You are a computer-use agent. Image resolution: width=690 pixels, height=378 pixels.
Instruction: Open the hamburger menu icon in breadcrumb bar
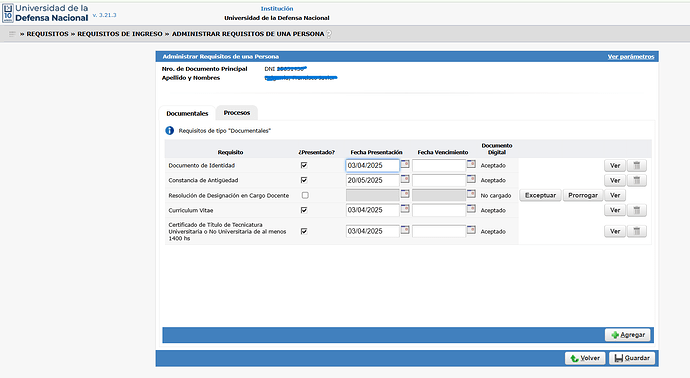[12, 34]
